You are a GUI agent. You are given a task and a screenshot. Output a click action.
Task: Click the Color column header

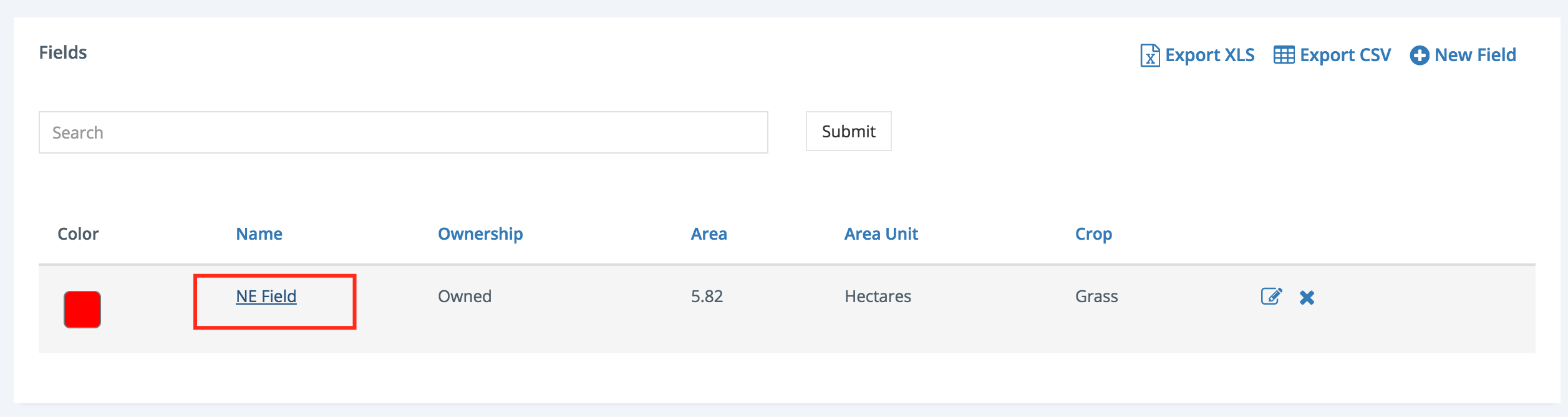pos(78,234)
